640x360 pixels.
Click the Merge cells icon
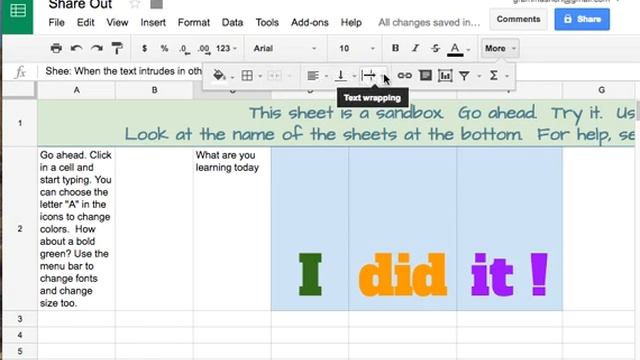coord(274,76)
